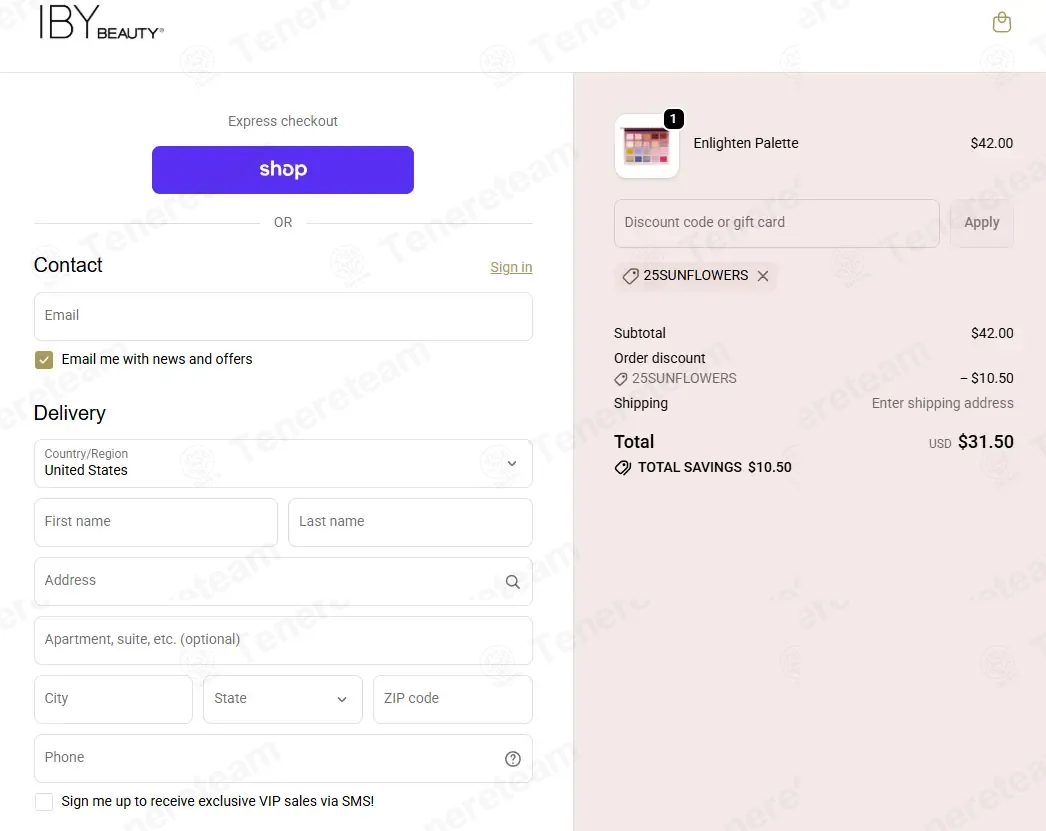Image resolution: width=1046 pixels, height=831 pixels.
Task: Click the applied discount tag icon
Action: [630, 276]
